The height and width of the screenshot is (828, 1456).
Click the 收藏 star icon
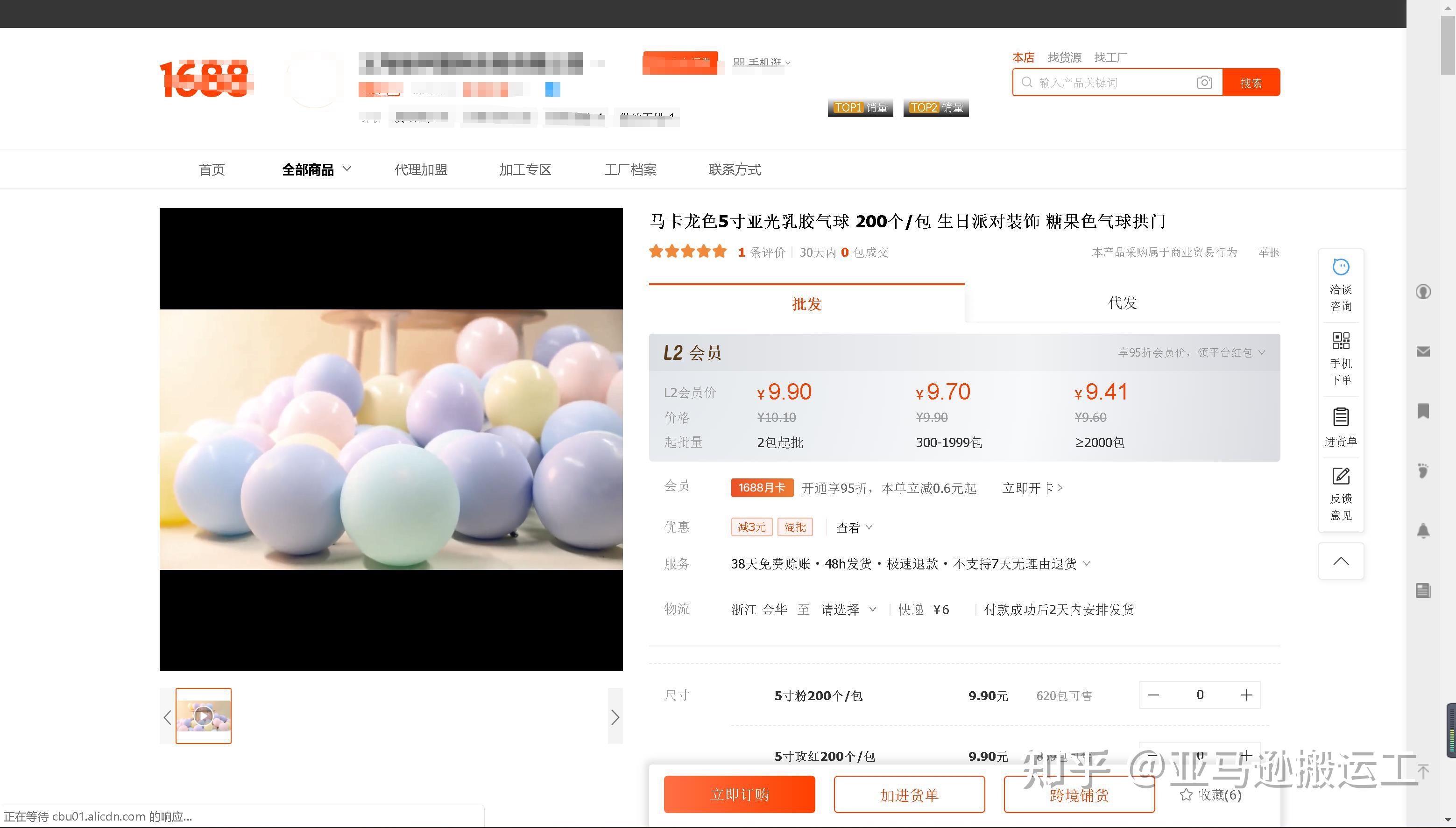(1186, 794)
